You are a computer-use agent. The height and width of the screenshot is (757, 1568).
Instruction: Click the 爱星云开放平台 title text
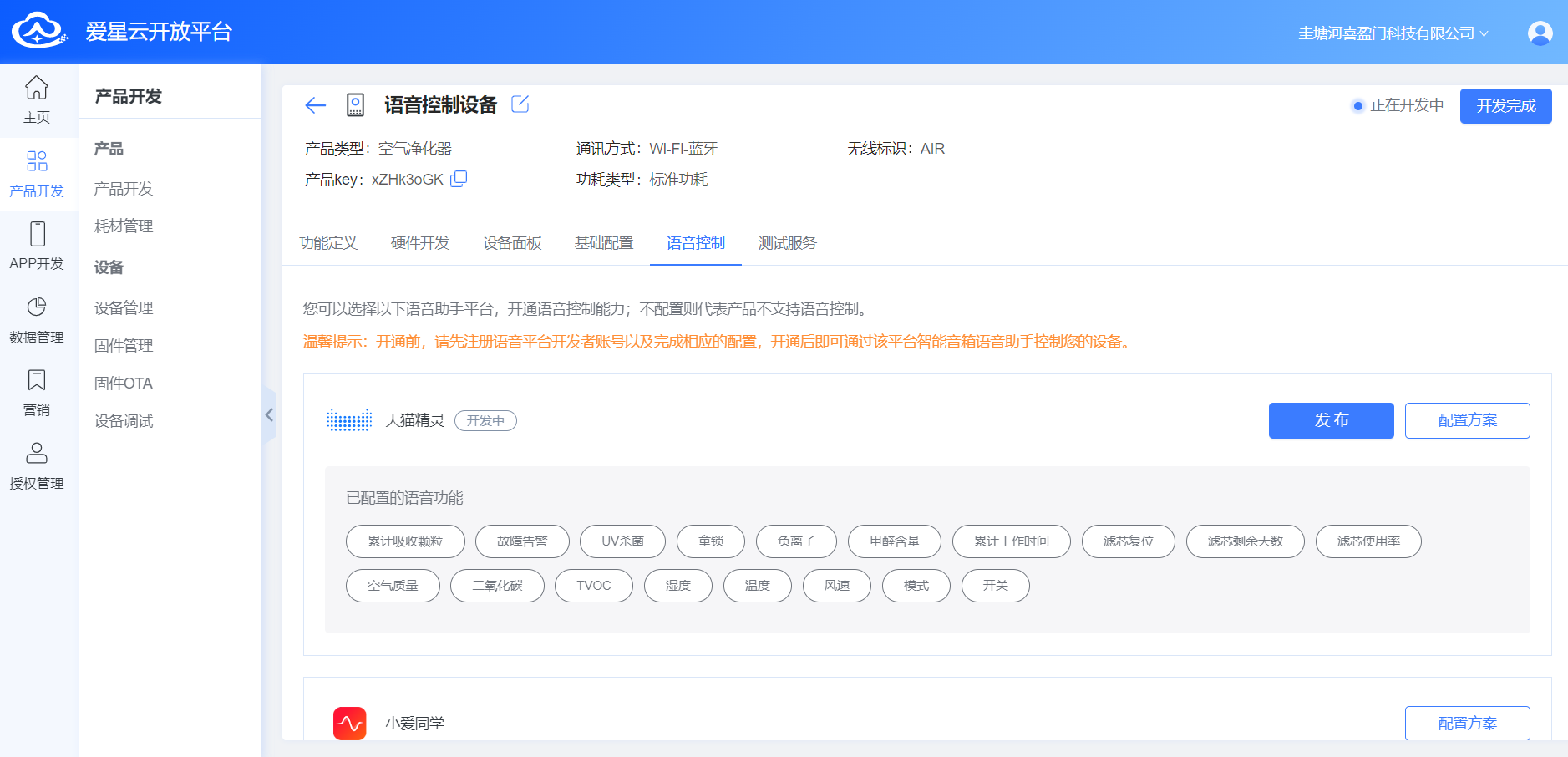pos(159,32)
